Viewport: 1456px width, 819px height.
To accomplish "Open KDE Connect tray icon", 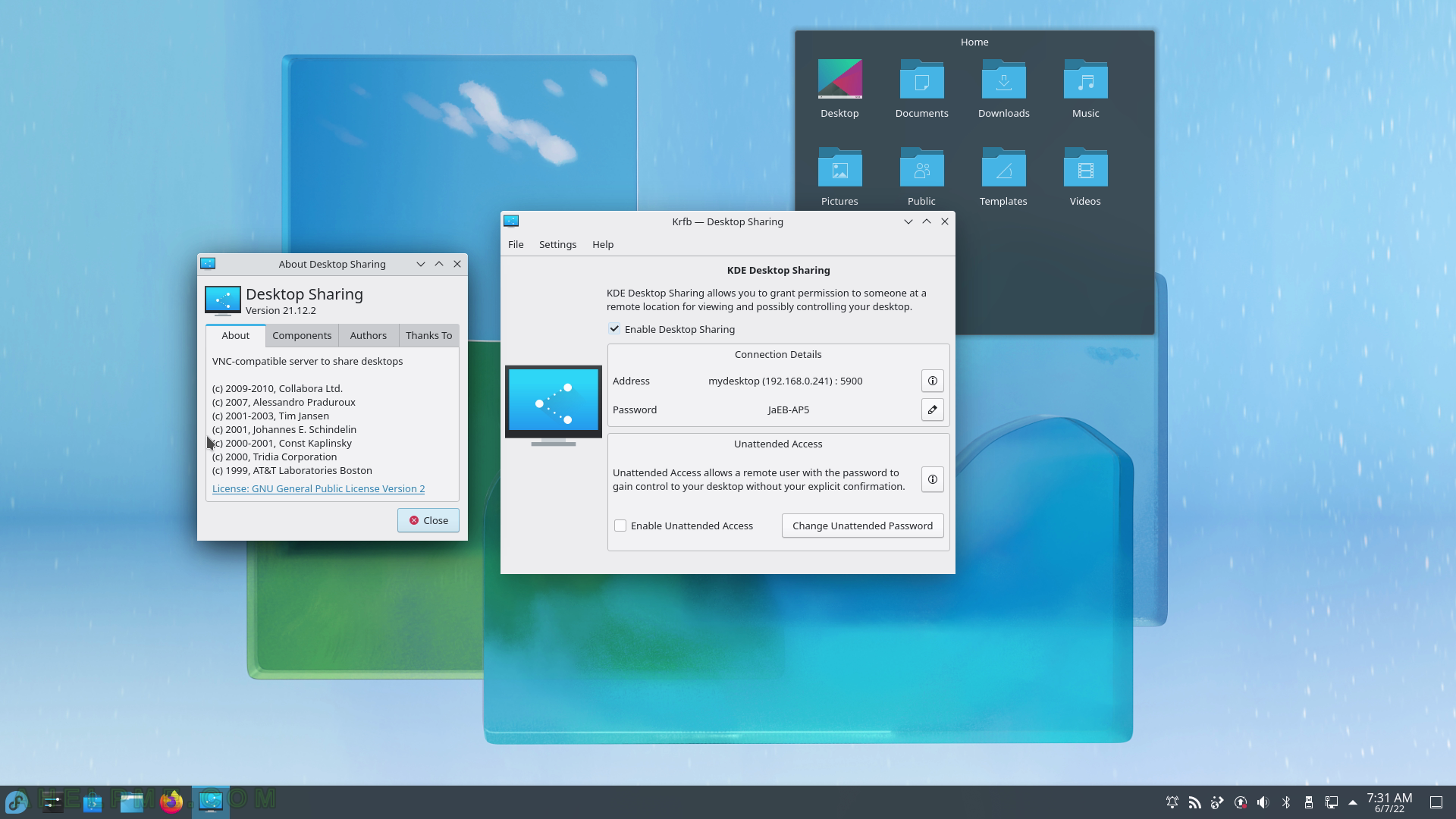I will pos(1218,802).
